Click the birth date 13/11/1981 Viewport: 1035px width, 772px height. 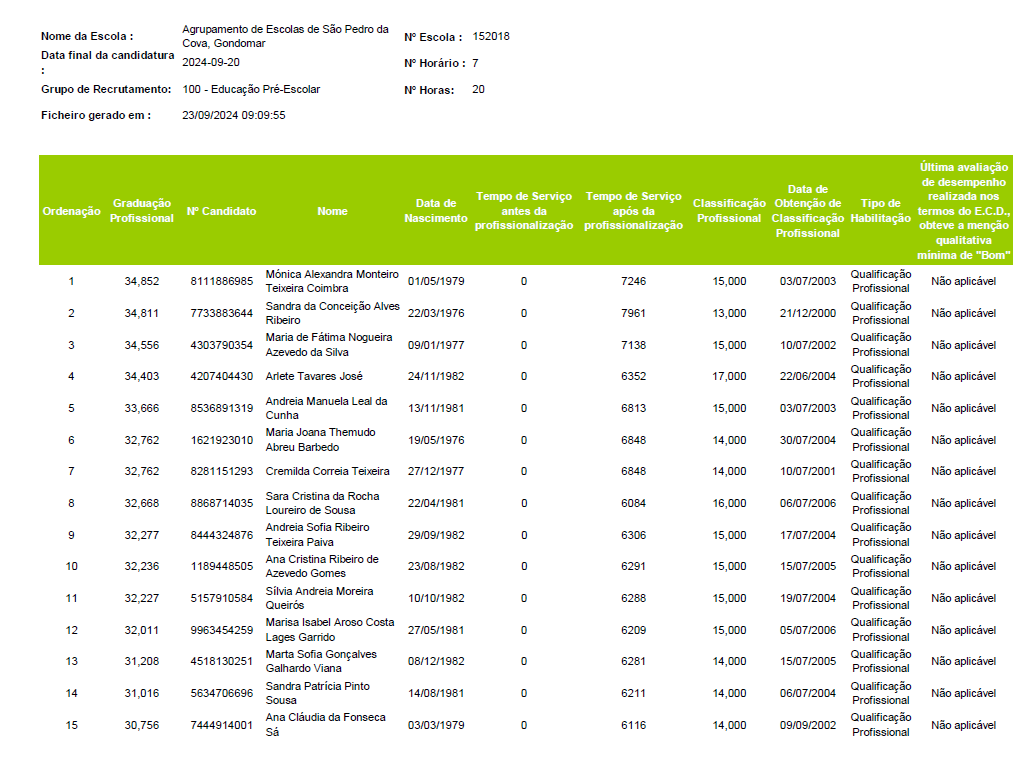click(435, 408)
